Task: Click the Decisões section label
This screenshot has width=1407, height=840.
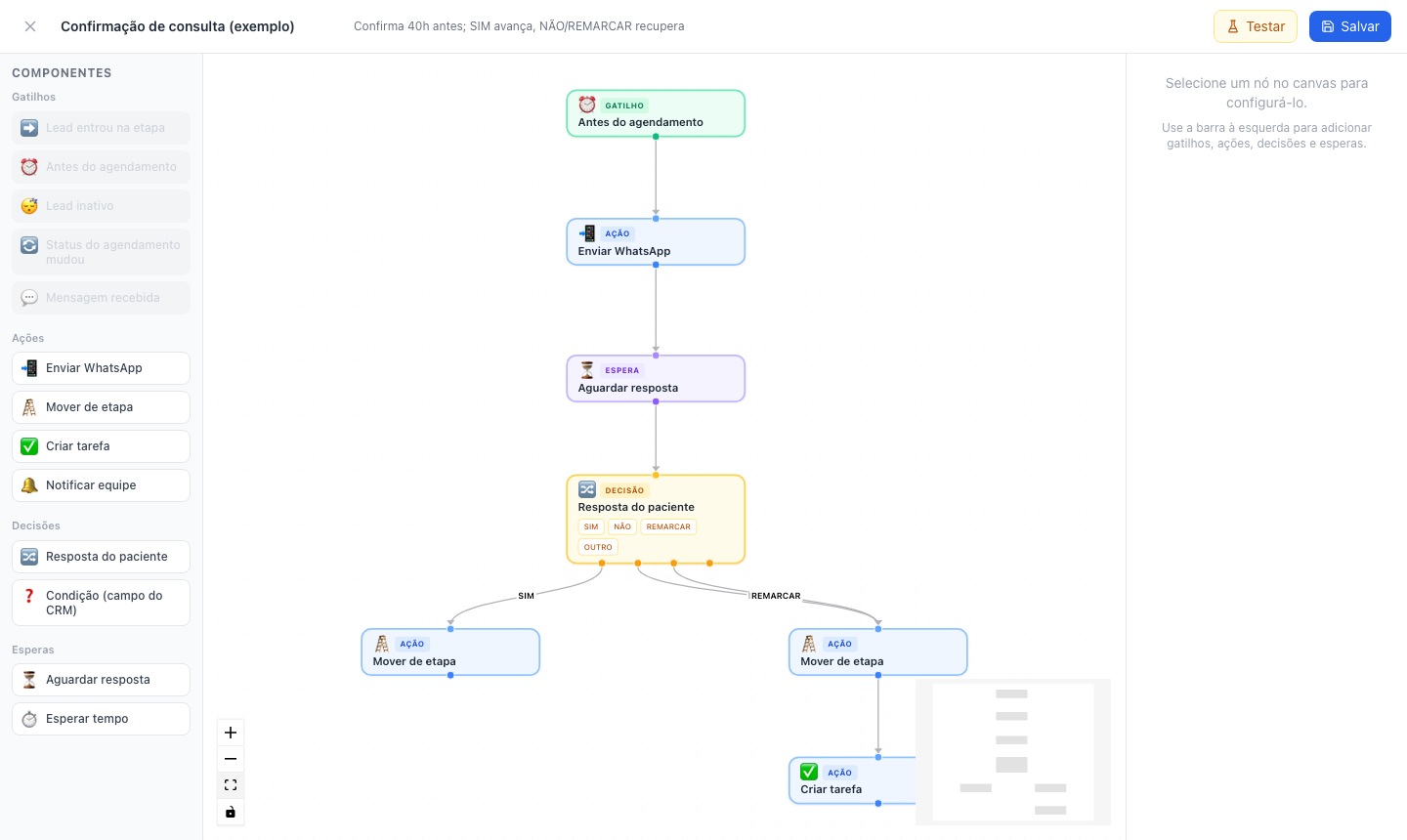Action: tap(36, 525)
